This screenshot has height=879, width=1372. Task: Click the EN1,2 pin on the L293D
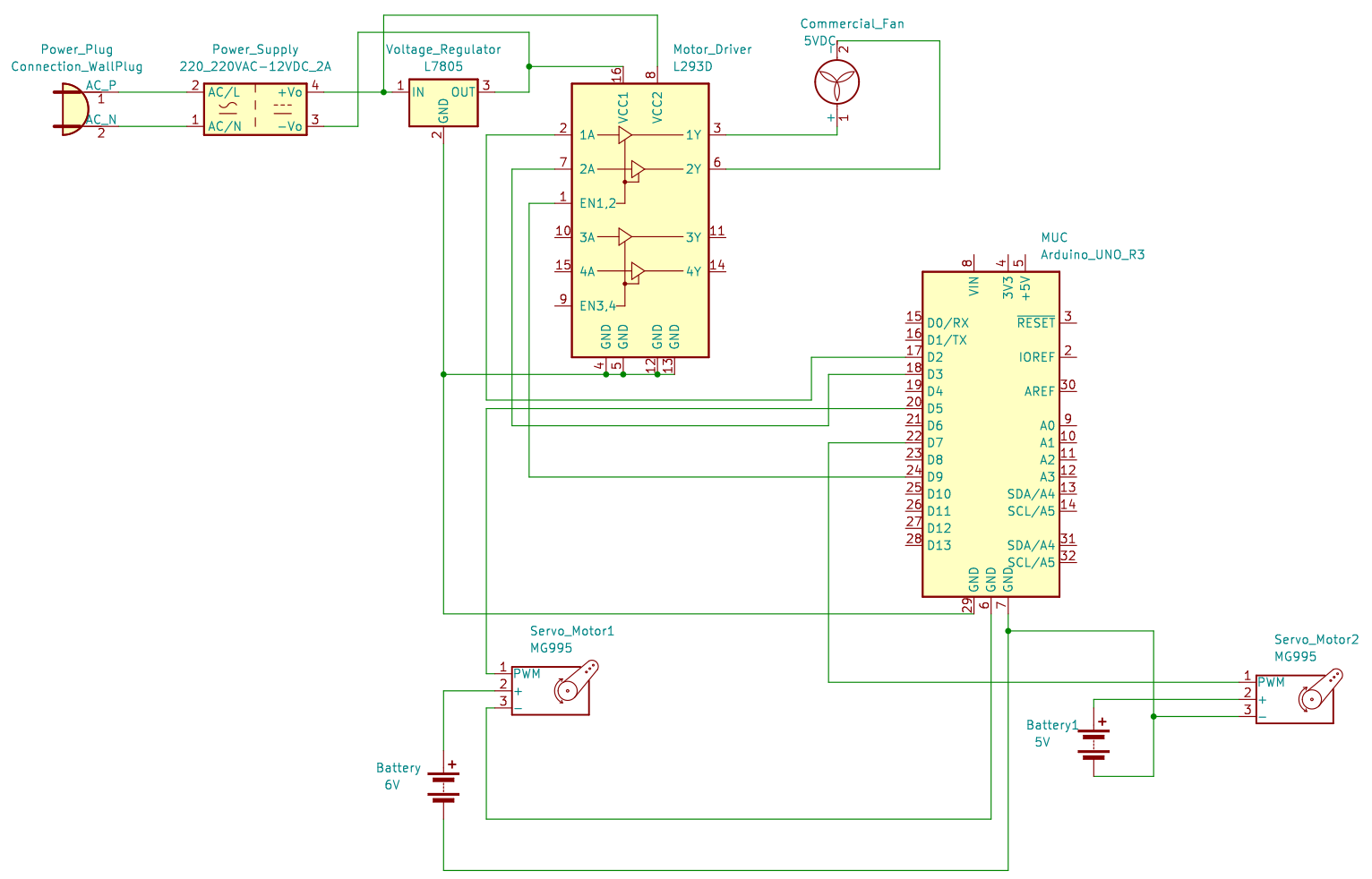pos(596,203)
